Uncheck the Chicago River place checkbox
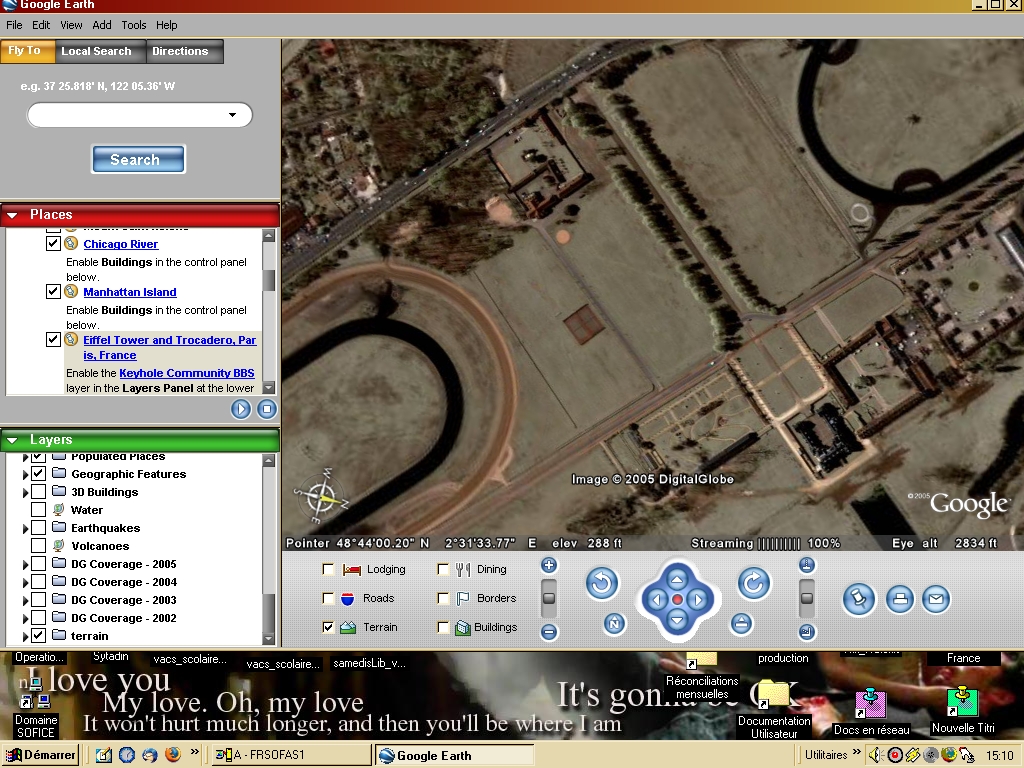The image size is (1024, 768). pyautogui.click(x=54, y=244)
